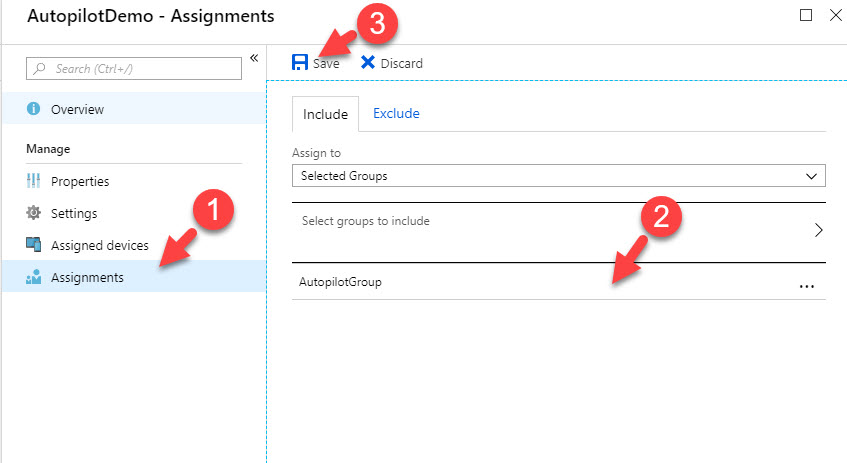The image size is (847, 463).
Task: Expand Select groups to include chevron
Action: (x=819, y=230)
